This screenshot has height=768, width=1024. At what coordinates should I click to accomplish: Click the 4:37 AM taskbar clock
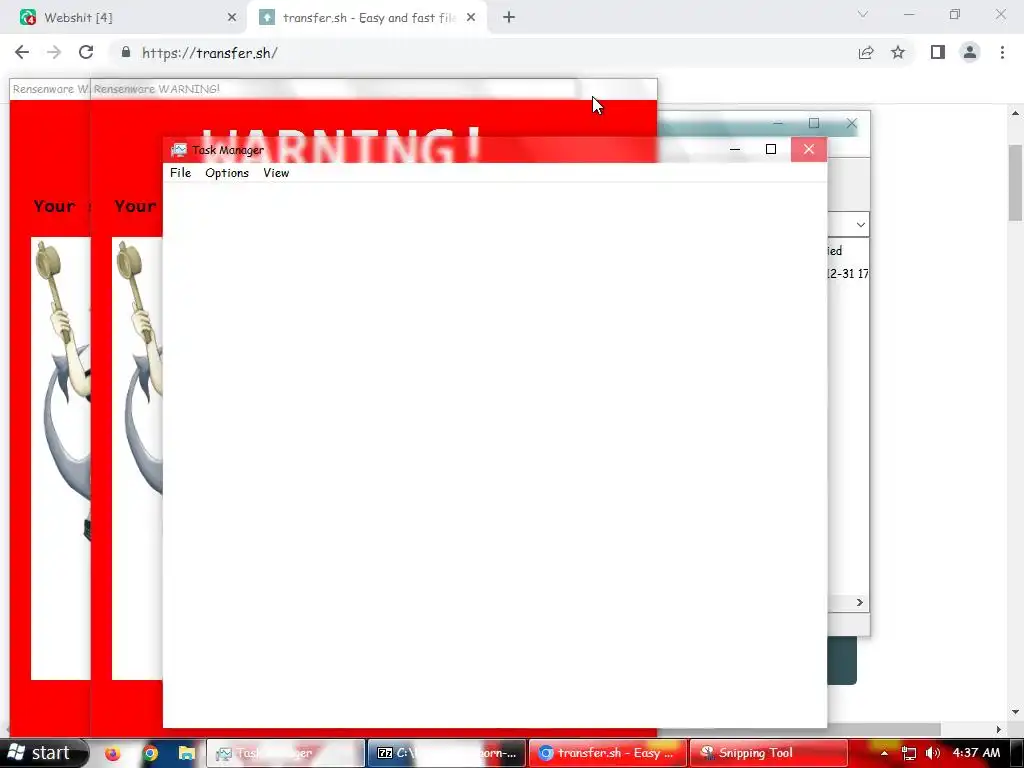[976, 753]
